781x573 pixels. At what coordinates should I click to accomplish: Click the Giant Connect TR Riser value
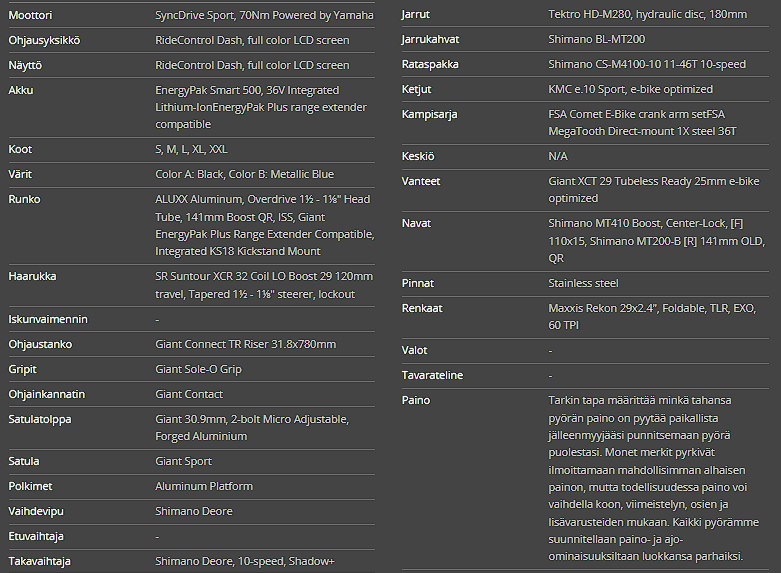(245, 344)
